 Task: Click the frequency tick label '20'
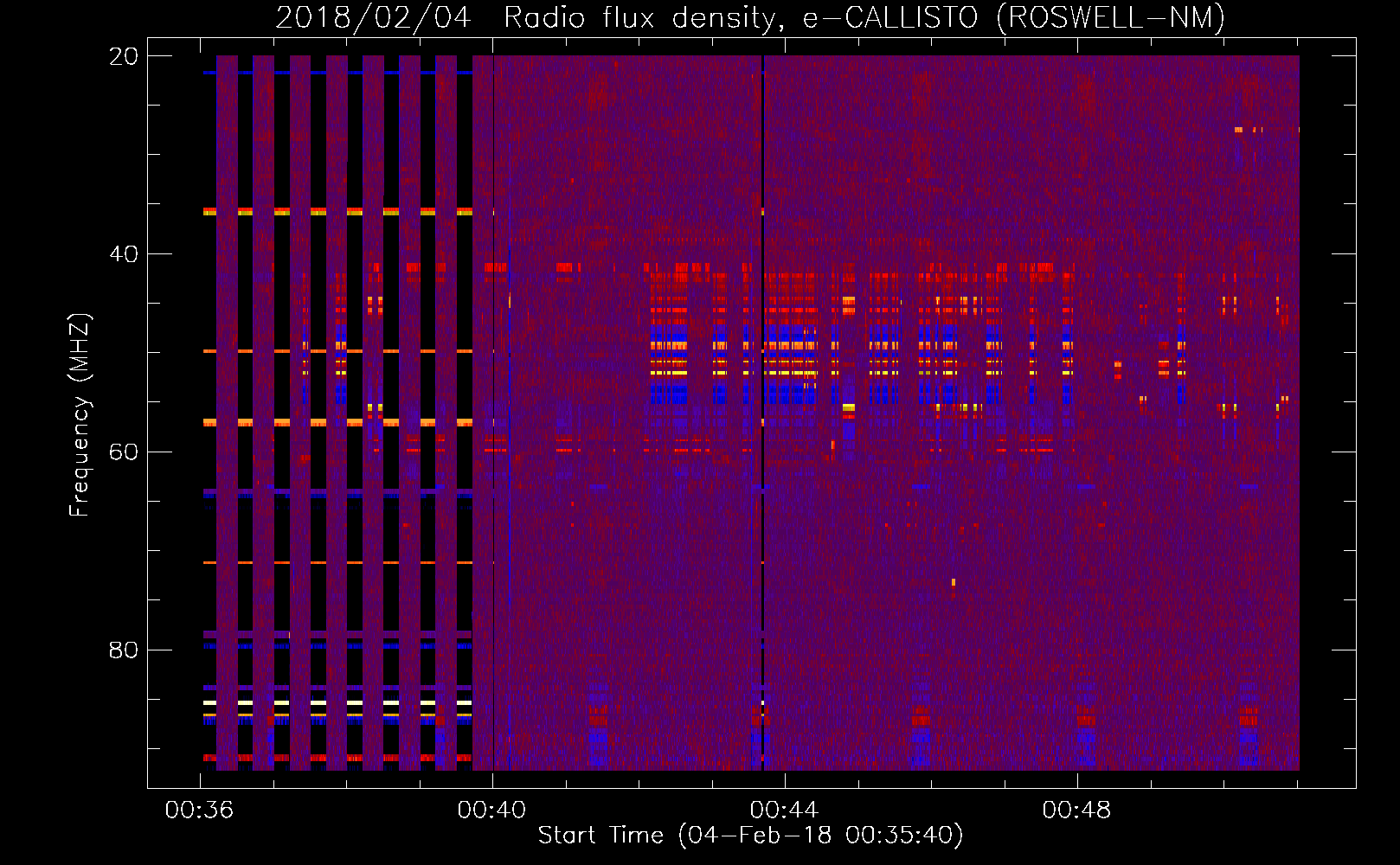point(124,56)
